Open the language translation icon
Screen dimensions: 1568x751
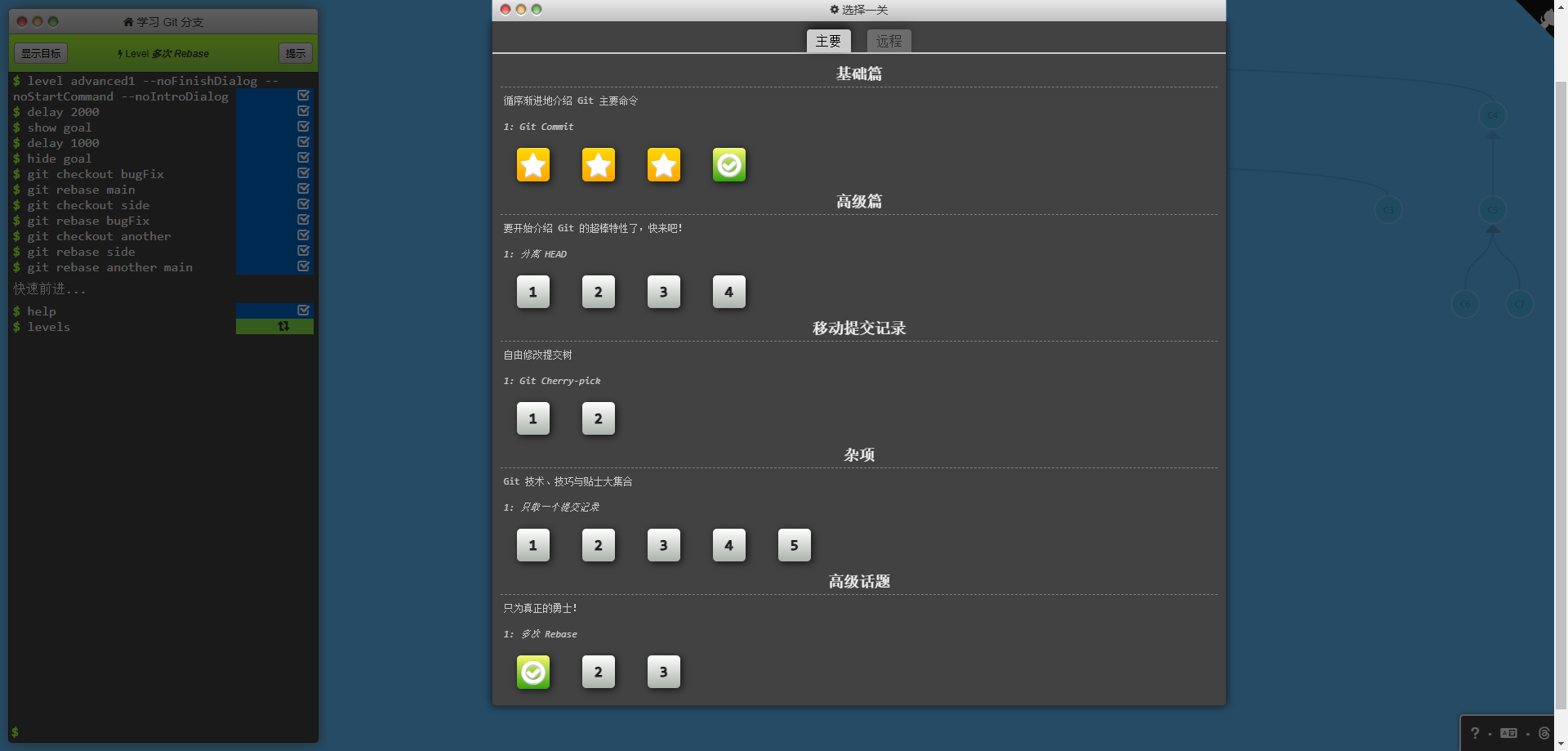[1509, 733]
